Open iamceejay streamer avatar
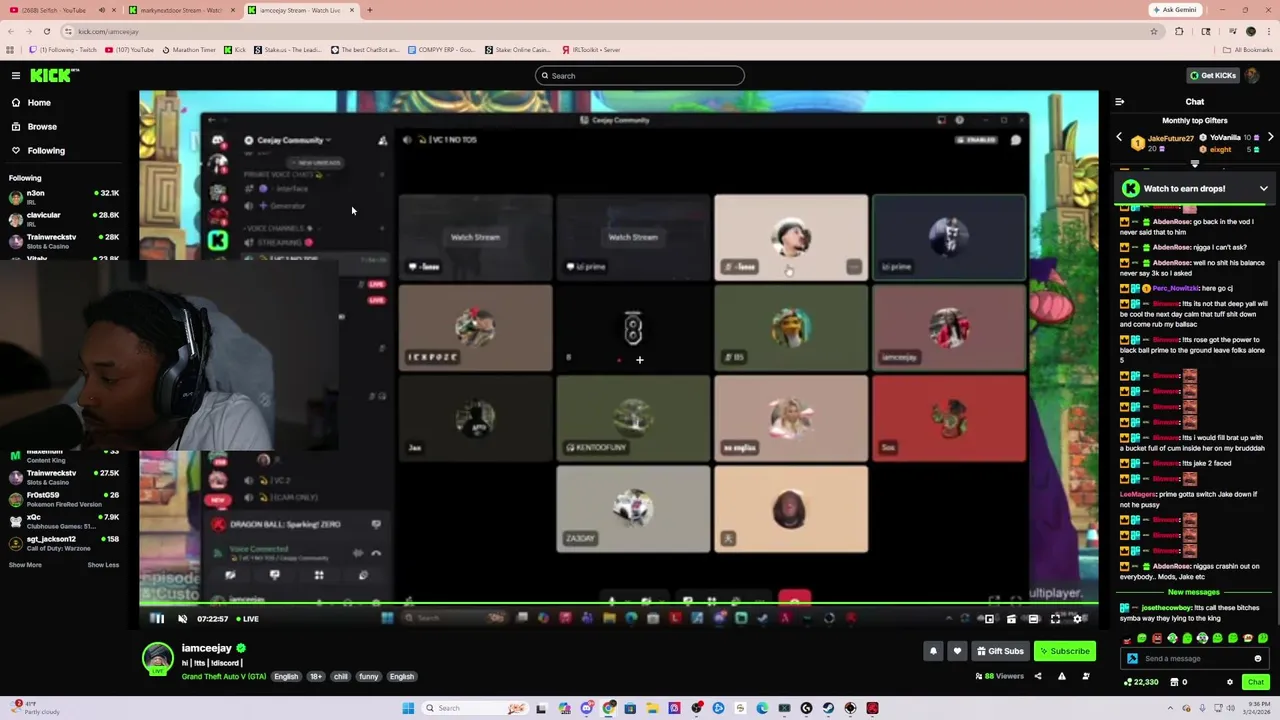Image resolution: width=1280 pixels, height=720 pixels. 157,657
